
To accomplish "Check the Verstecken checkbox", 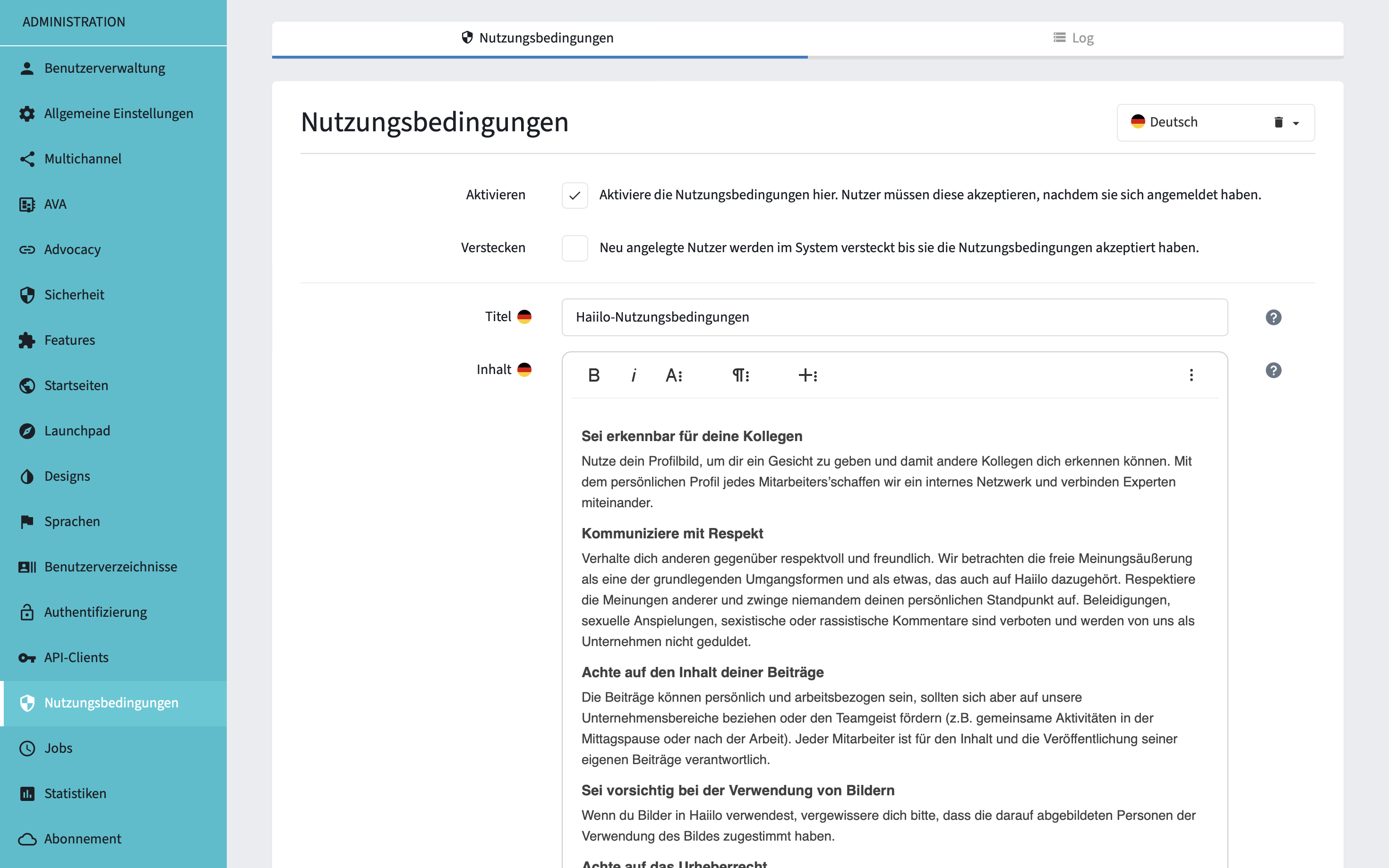I will coord(575,248).
